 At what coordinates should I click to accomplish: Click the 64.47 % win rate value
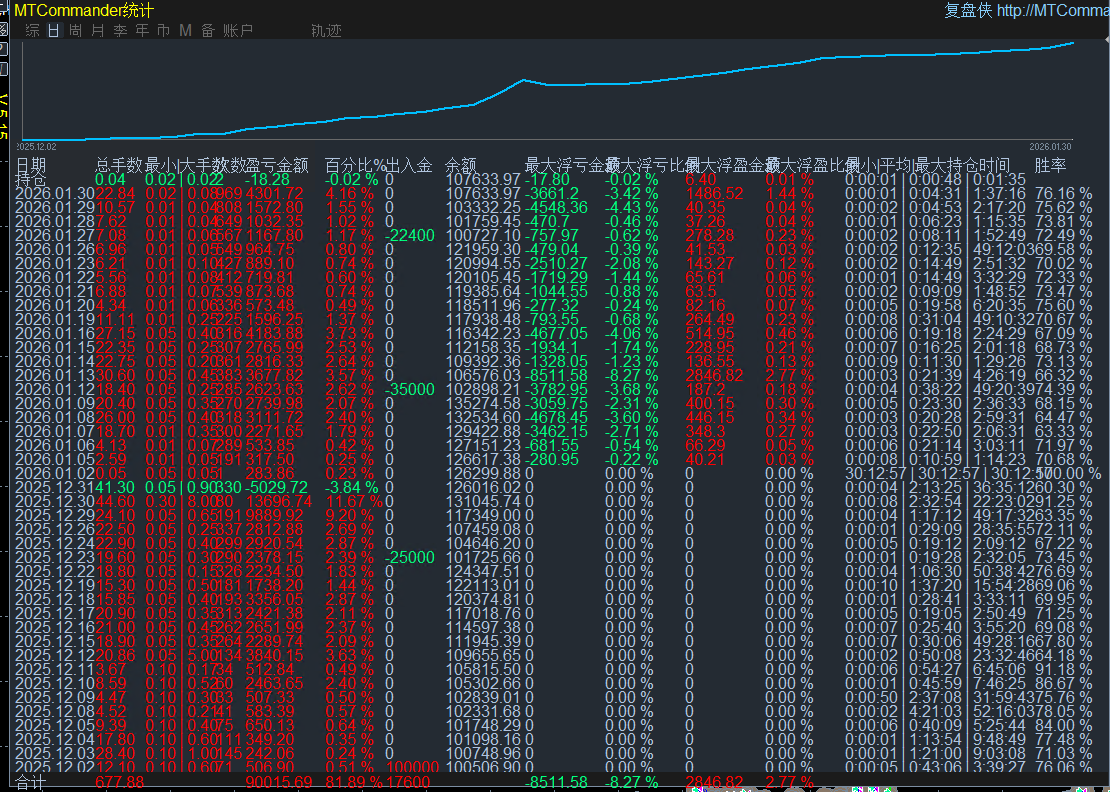(1063, 417)
